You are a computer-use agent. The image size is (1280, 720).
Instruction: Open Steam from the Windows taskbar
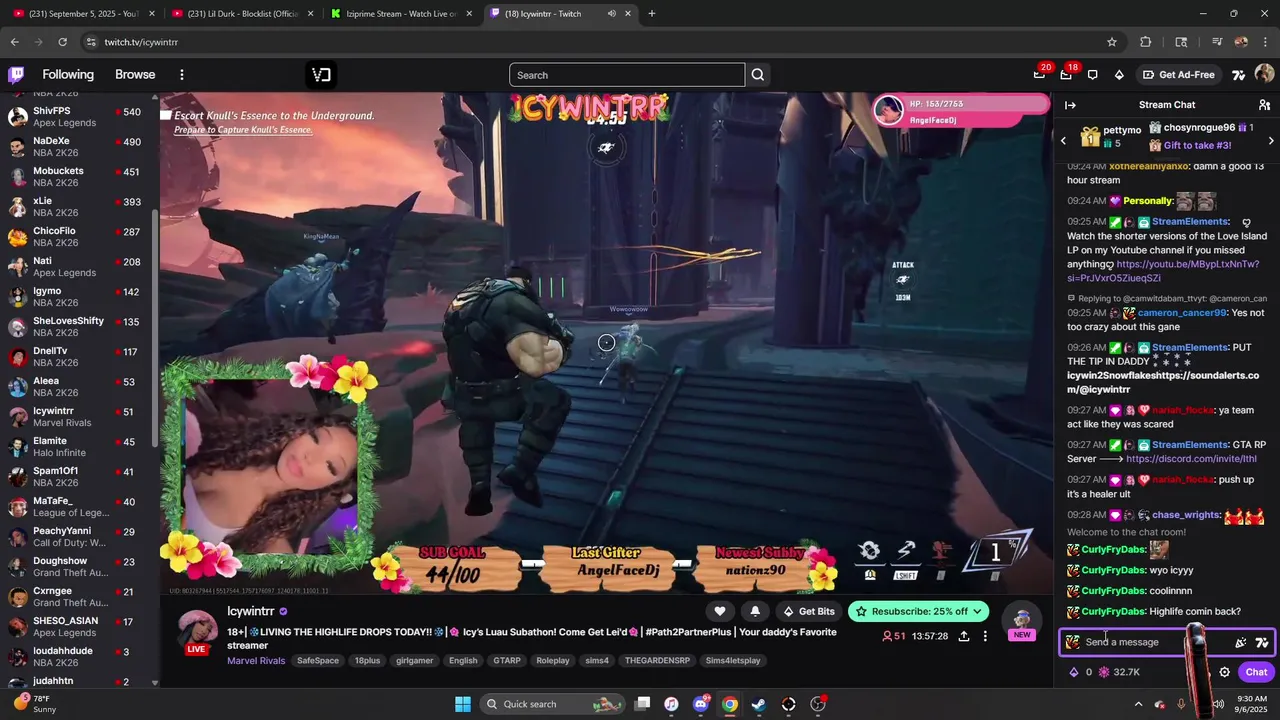(x=759, y=704)
